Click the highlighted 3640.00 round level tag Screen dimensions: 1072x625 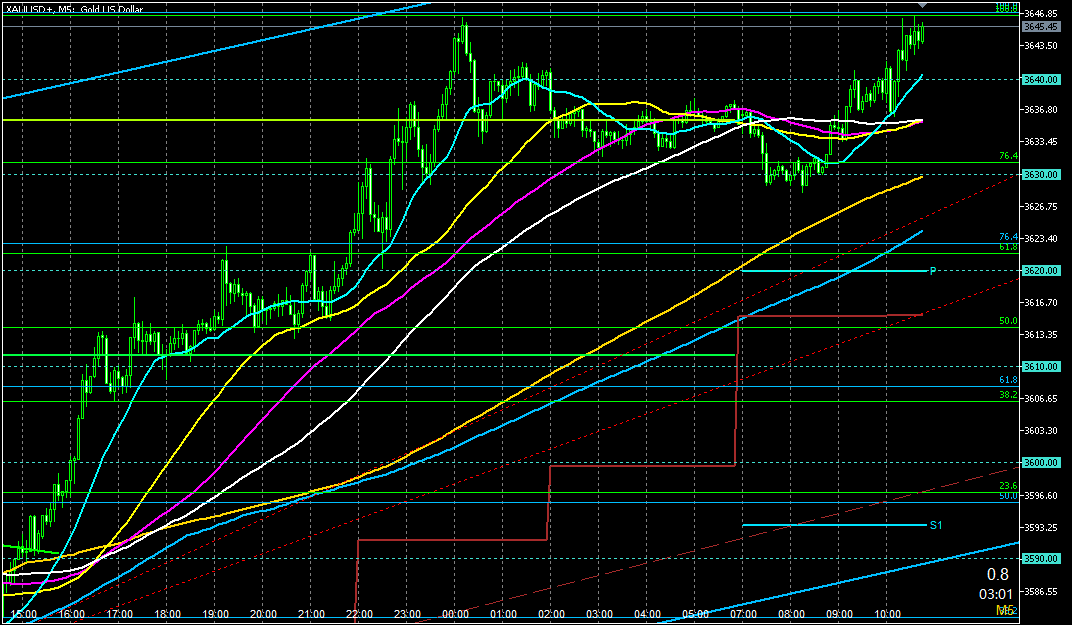(x=1041, y=79)
